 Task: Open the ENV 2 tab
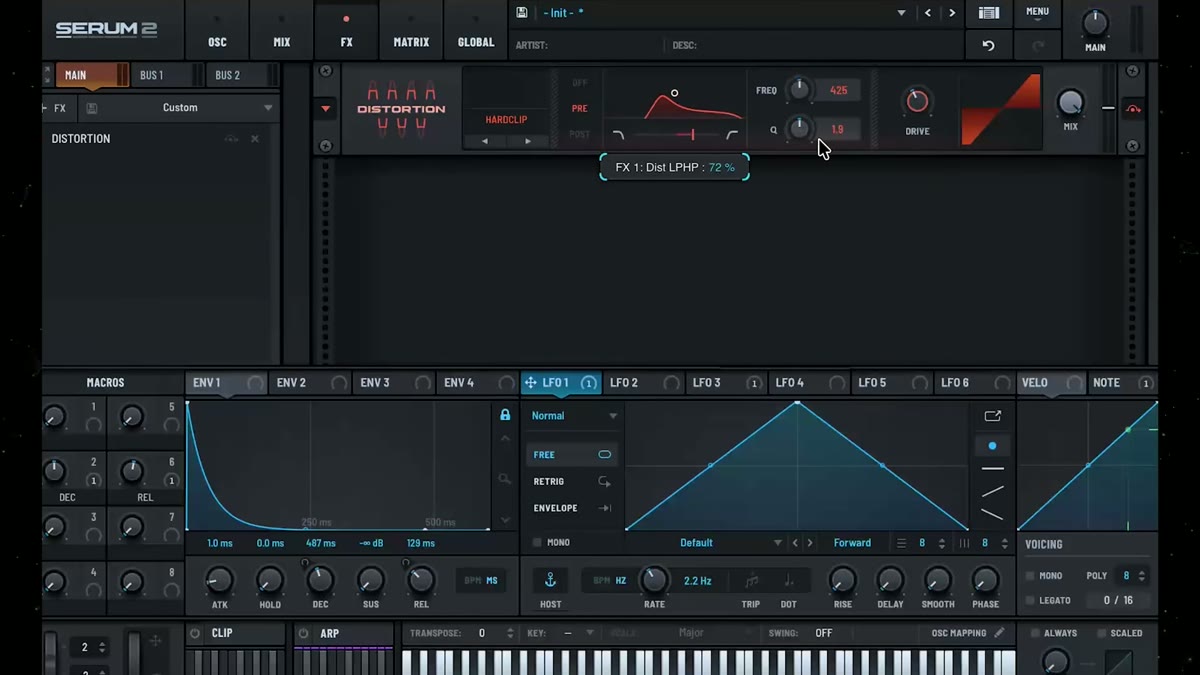pos(311,383)
